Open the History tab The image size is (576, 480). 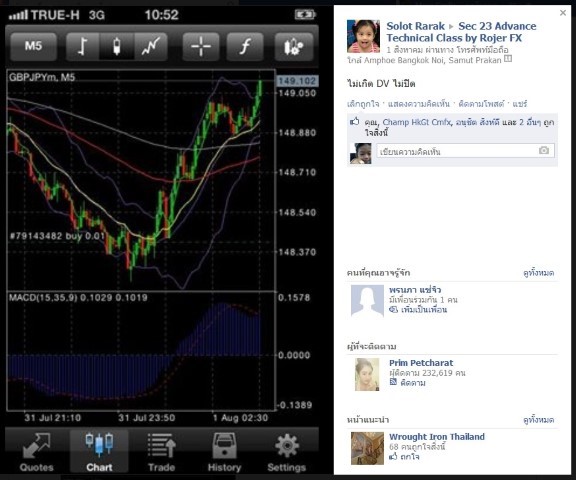tap(224, 452)
